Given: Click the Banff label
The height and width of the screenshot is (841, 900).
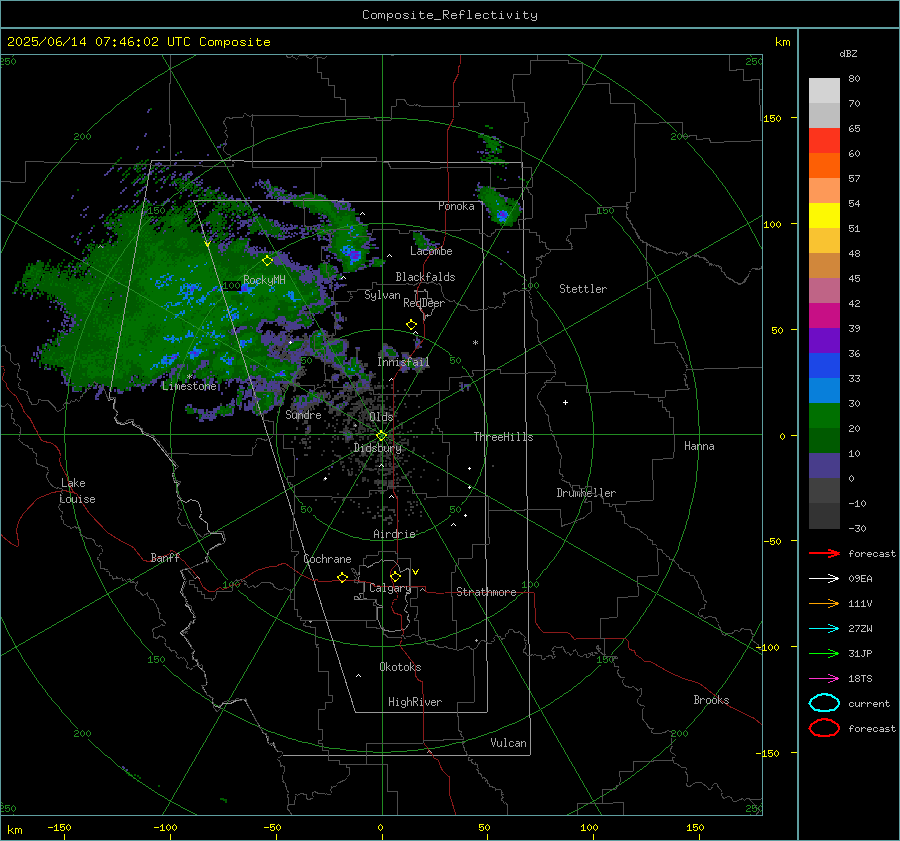Looking at the screenshot, I should 165,557.
